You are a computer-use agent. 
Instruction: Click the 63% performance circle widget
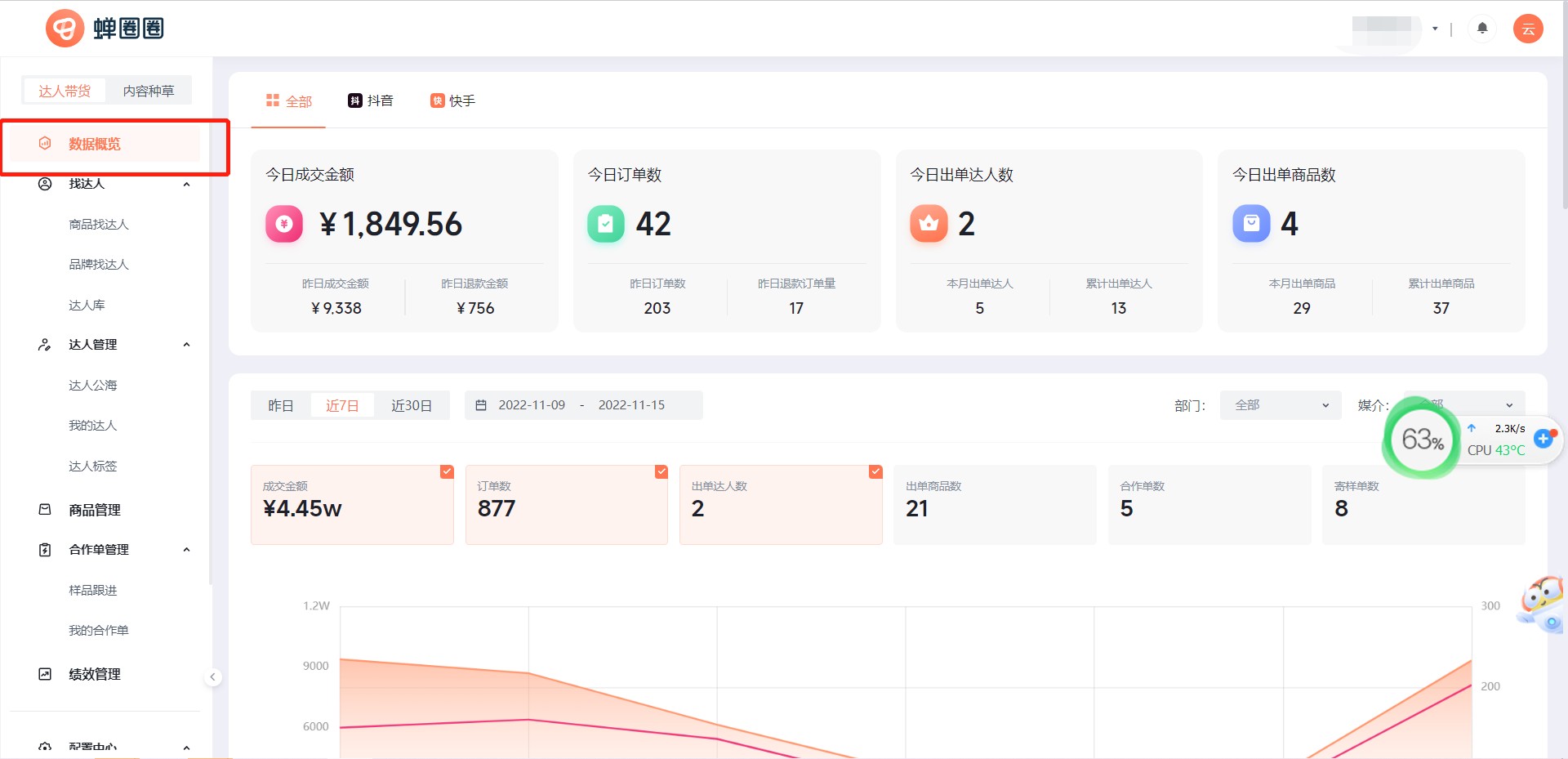1422,440
